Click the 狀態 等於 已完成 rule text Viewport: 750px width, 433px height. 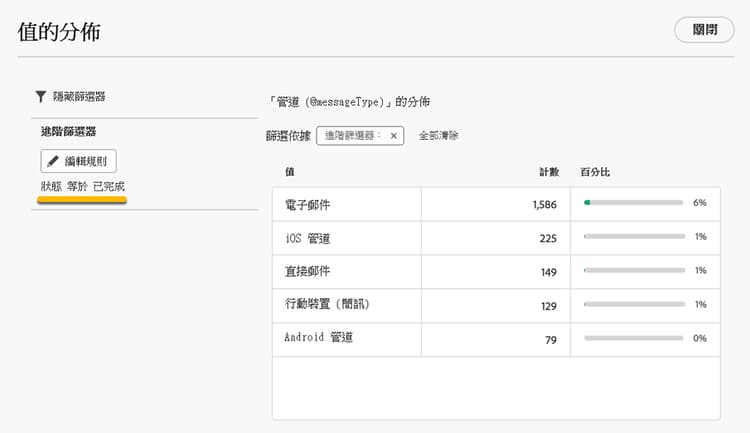pyautogui.click(x=82, y=186)
